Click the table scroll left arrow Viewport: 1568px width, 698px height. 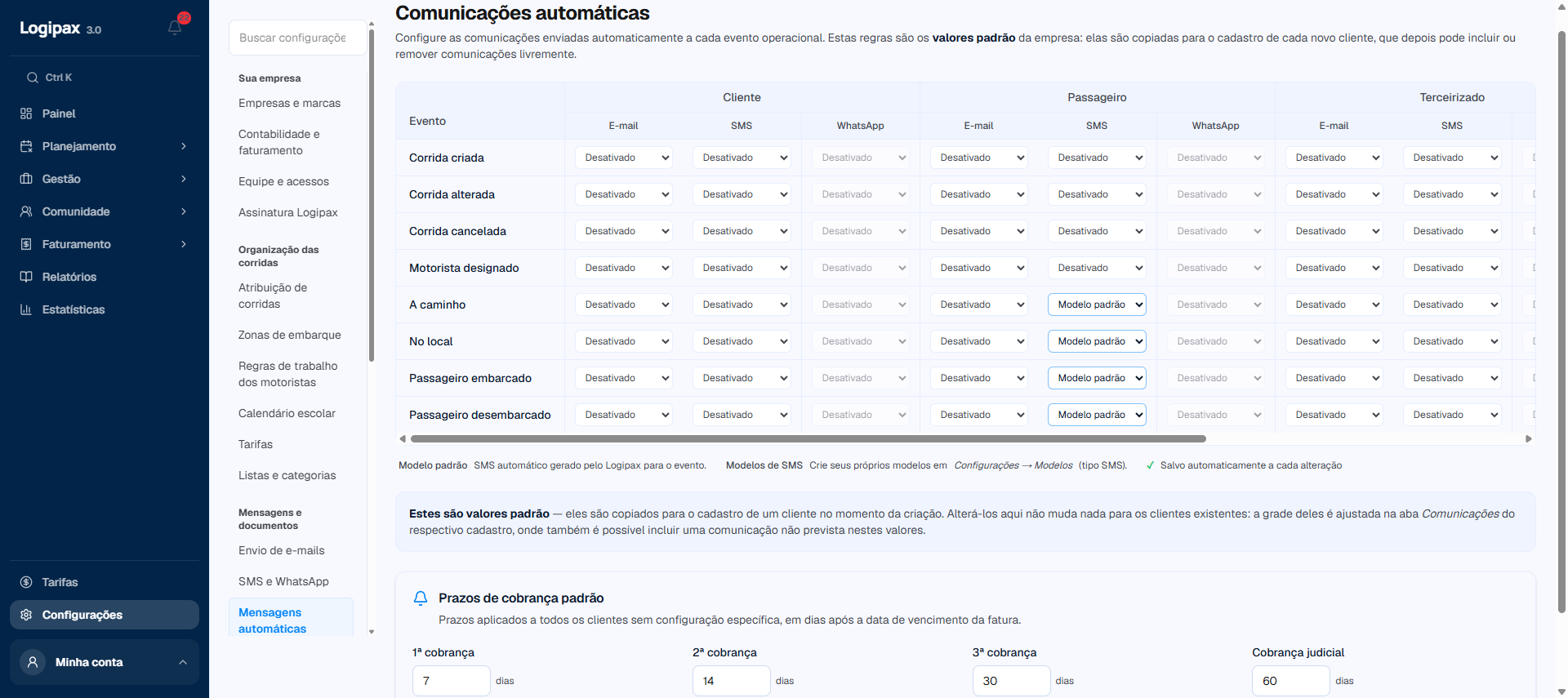403,439
